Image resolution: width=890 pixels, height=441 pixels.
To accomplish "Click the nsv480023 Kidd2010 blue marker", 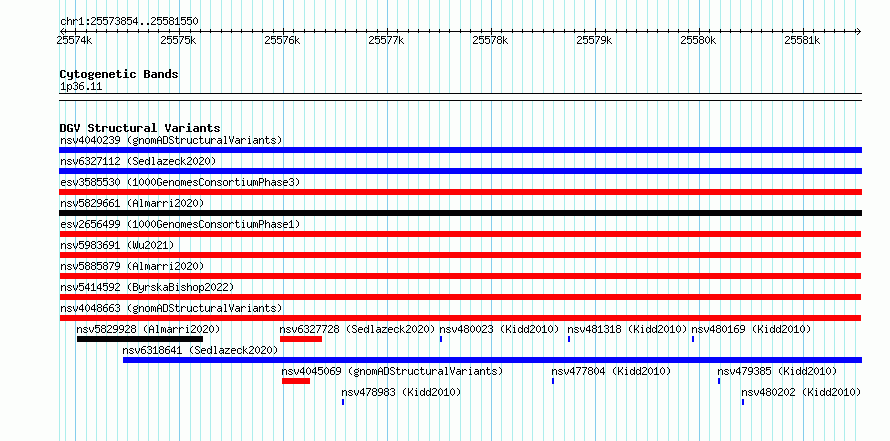I will coord(441,339).
